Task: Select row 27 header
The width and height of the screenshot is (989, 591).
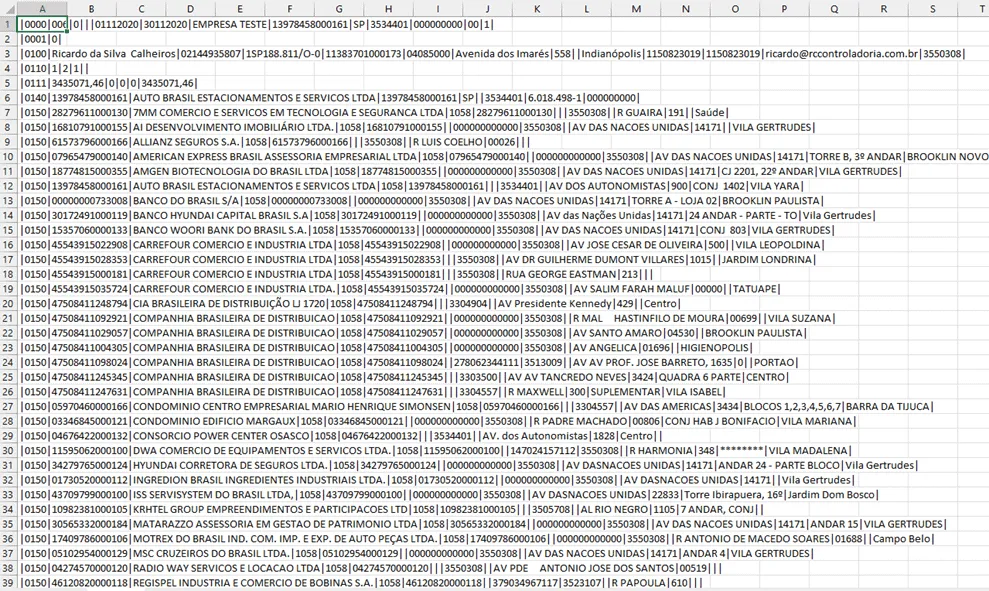Action: [8, 406]
